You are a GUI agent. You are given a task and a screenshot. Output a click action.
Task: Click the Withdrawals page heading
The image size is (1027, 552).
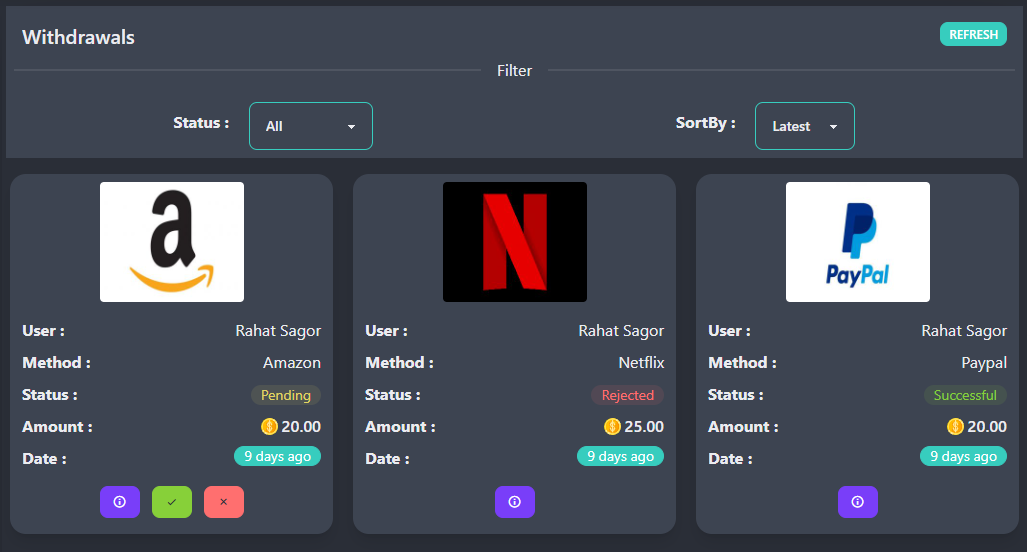(x=79, y=38)
